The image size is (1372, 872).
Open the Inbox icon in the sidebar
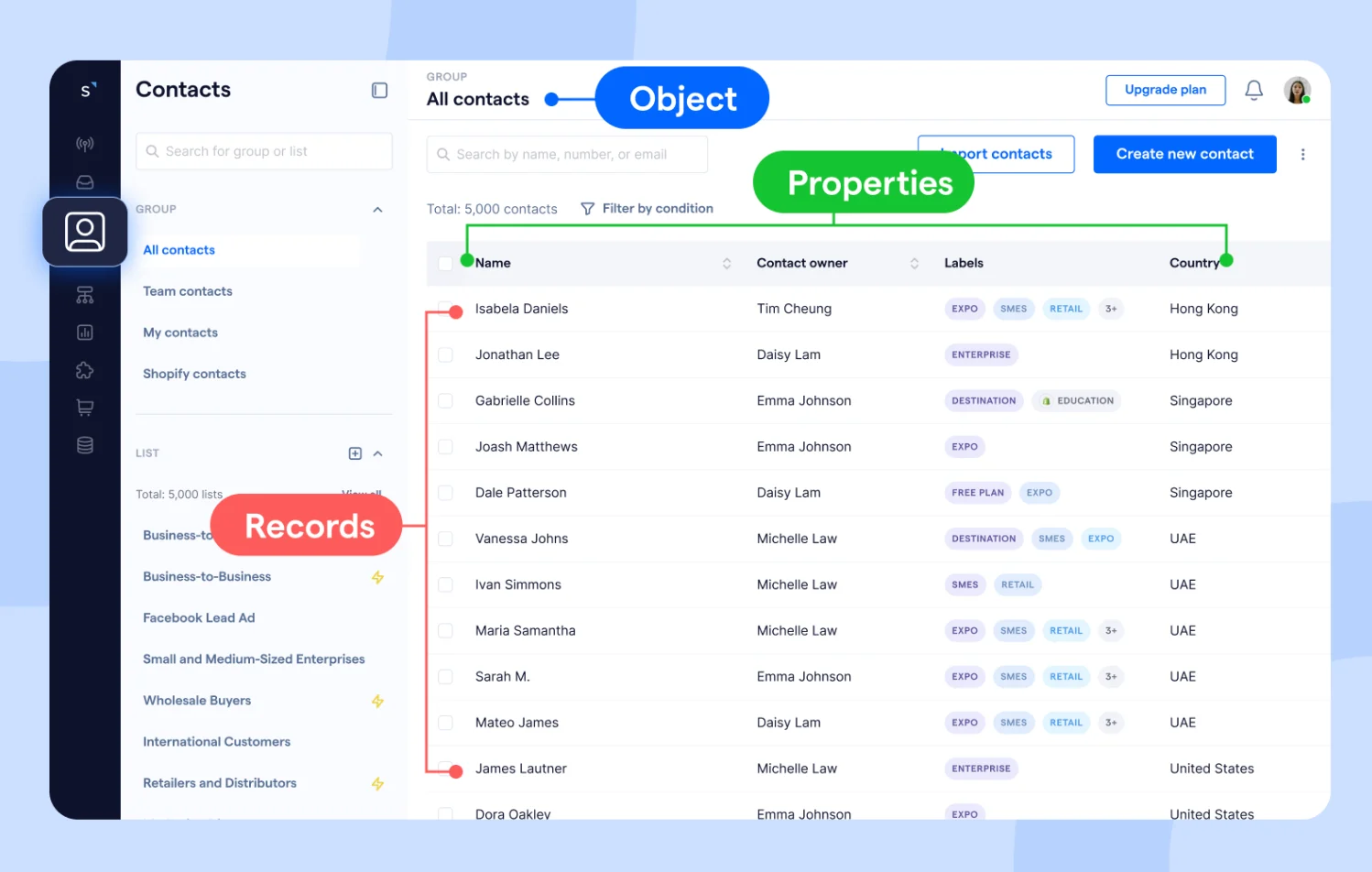tap(84, 181)
